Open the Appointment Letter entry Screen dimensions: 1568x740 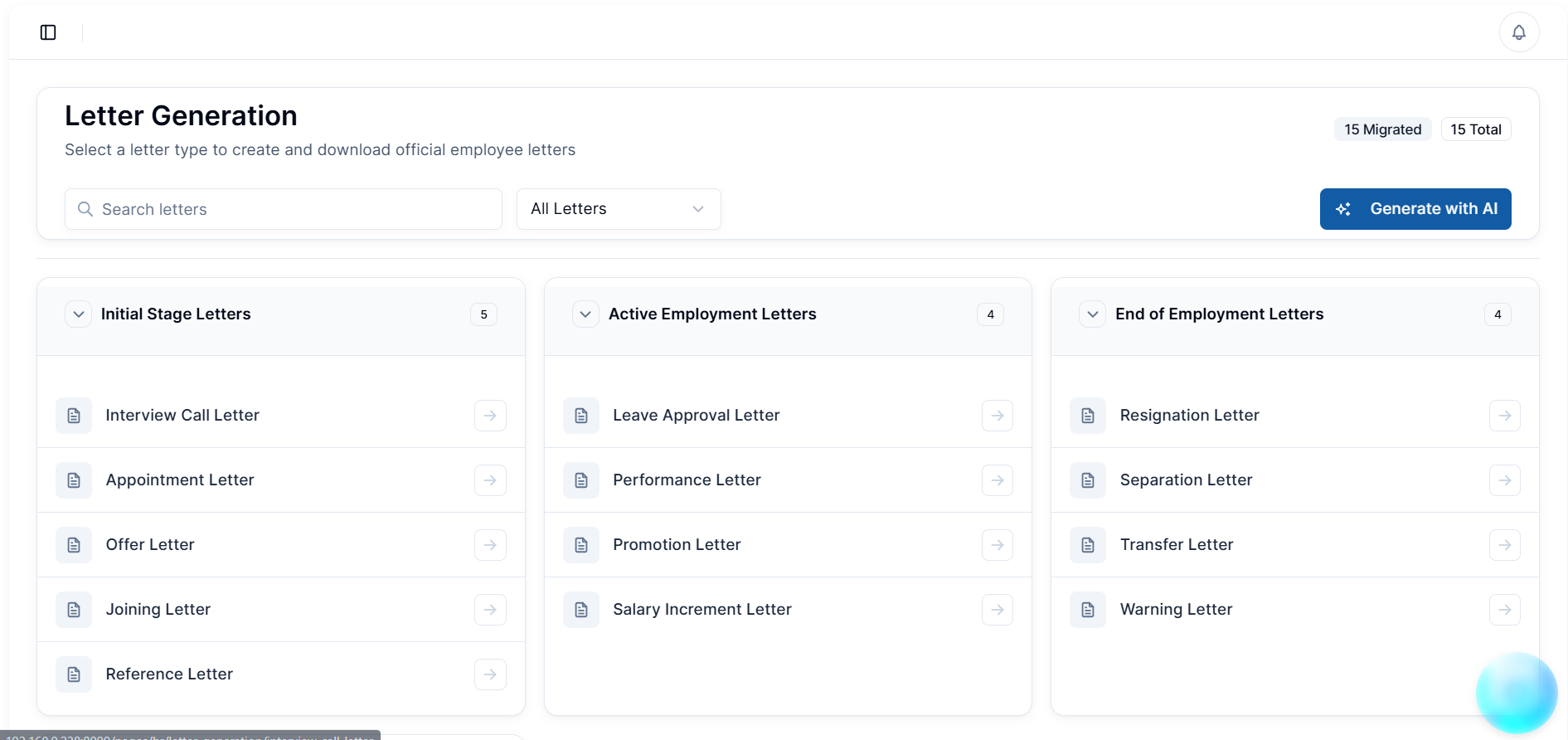click(x=180, y=480)
